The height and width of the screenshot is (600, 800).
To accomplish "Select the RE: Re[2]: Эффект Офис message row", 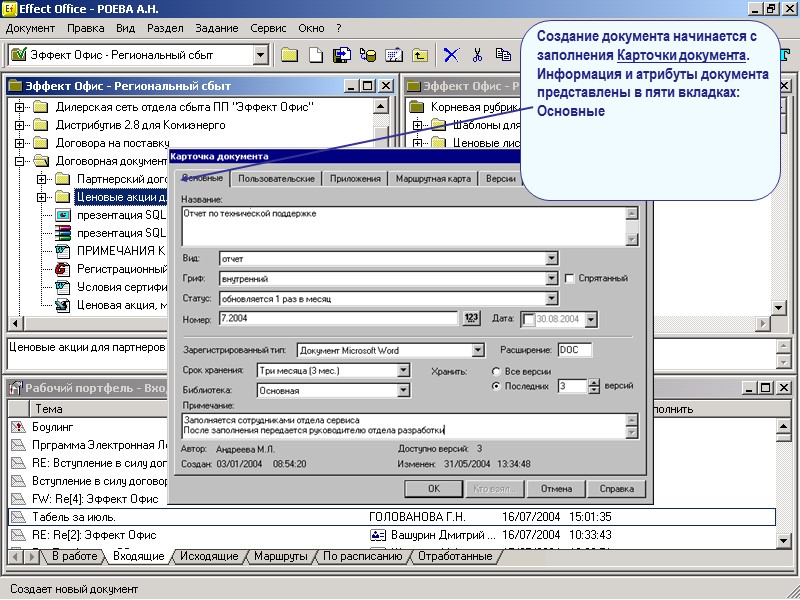I will coord(392,535).
